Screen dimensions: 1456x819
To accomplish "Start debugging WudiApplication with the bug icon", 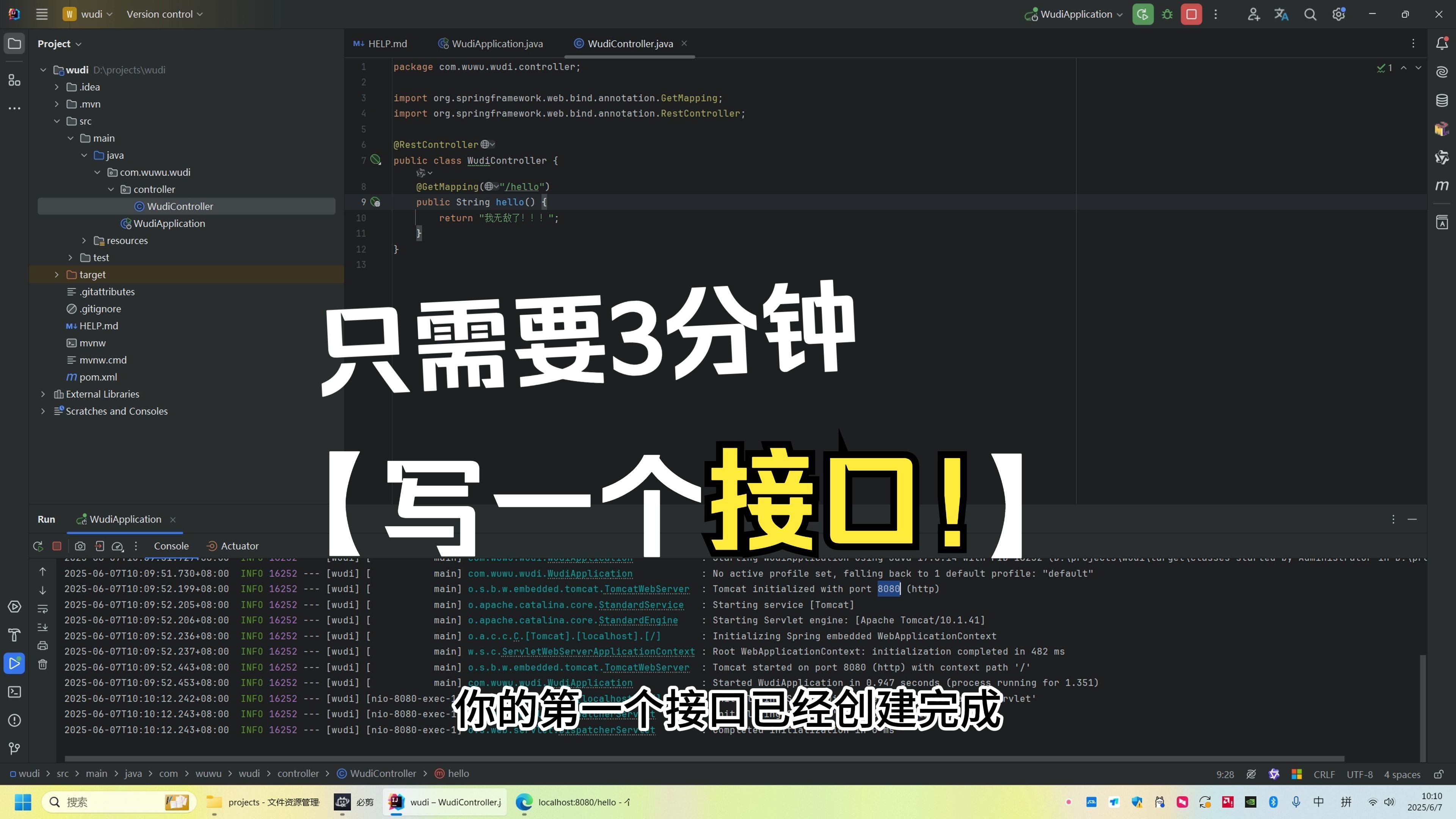I will point(1167,14).
